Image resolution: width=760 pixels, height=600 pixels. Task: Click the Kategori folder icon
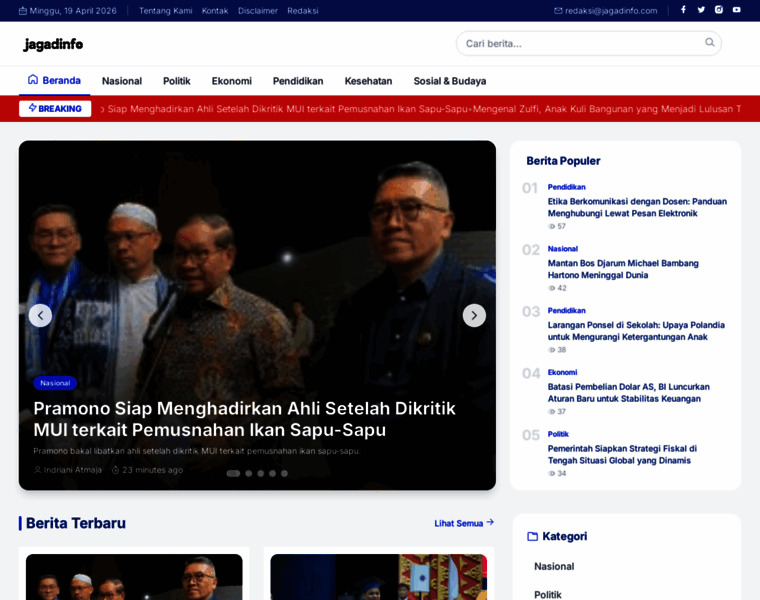click(532, 536)
